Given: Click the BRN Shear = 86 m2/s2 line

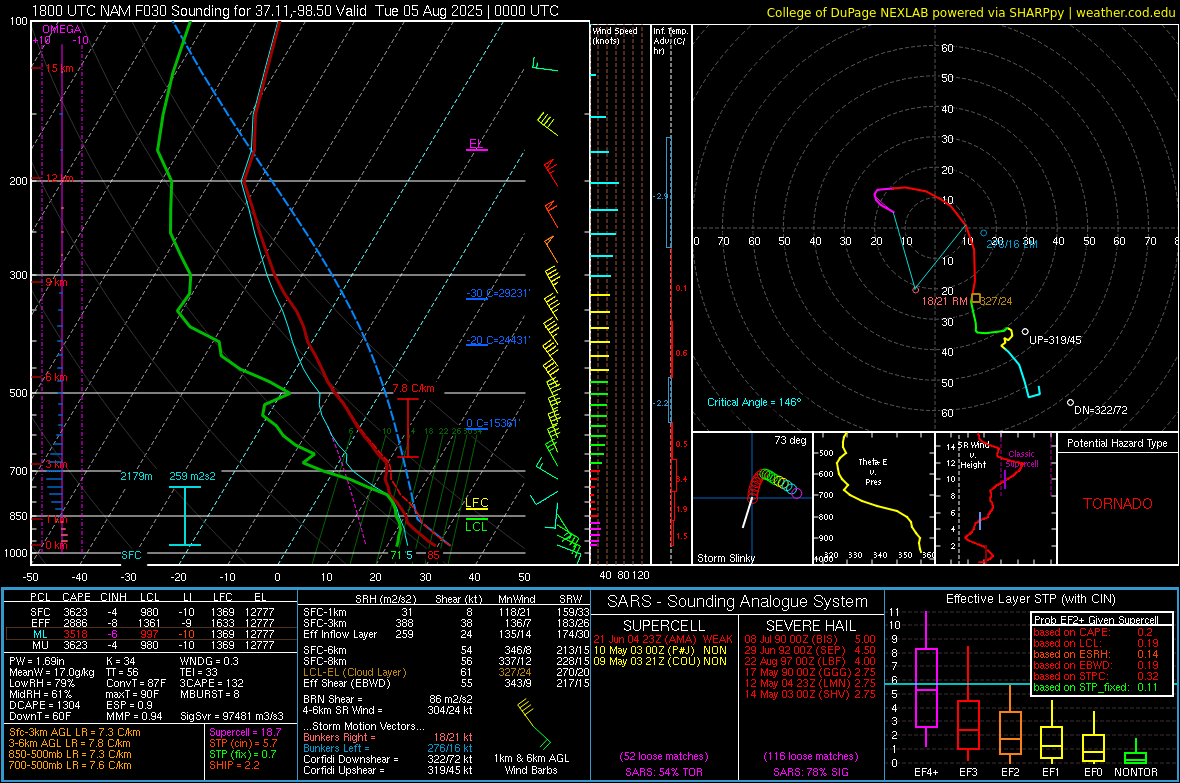Looking at the screenshot, I should pos(388,699).
